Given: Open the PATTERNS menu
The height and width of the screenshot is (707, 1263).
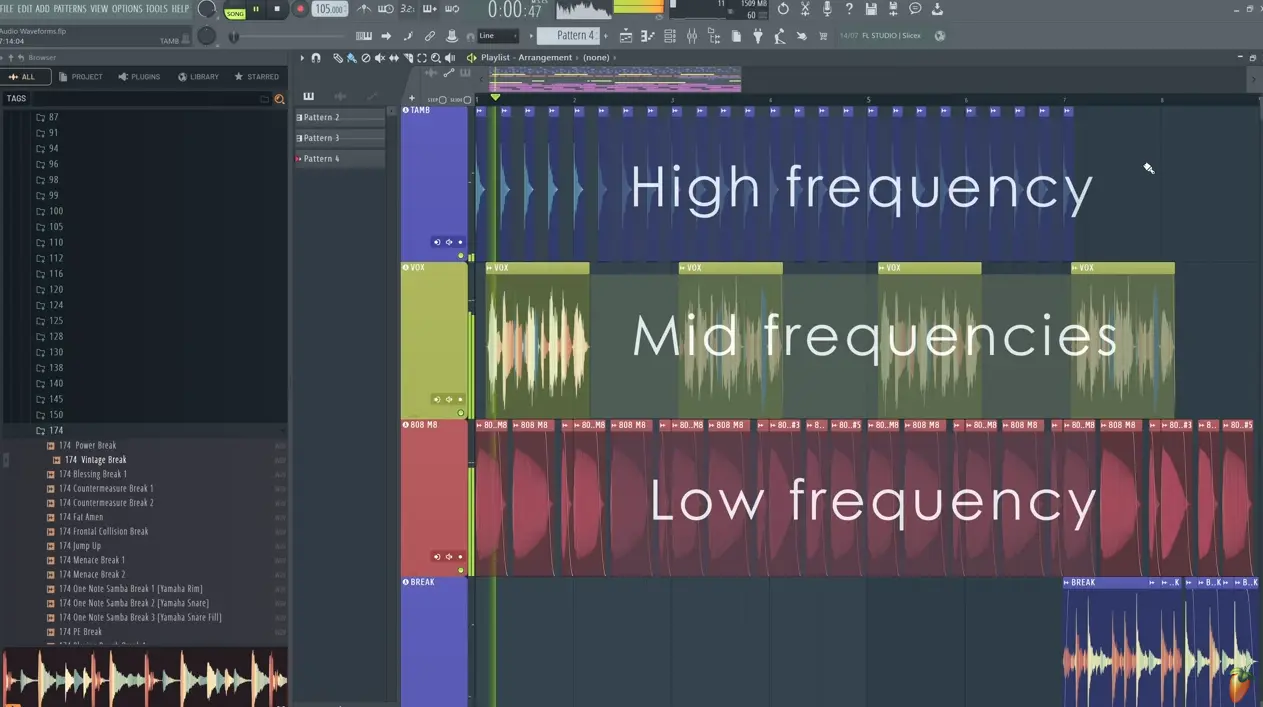Looking at the screenshot, I should pyautogui.click(x=69, y=8).
